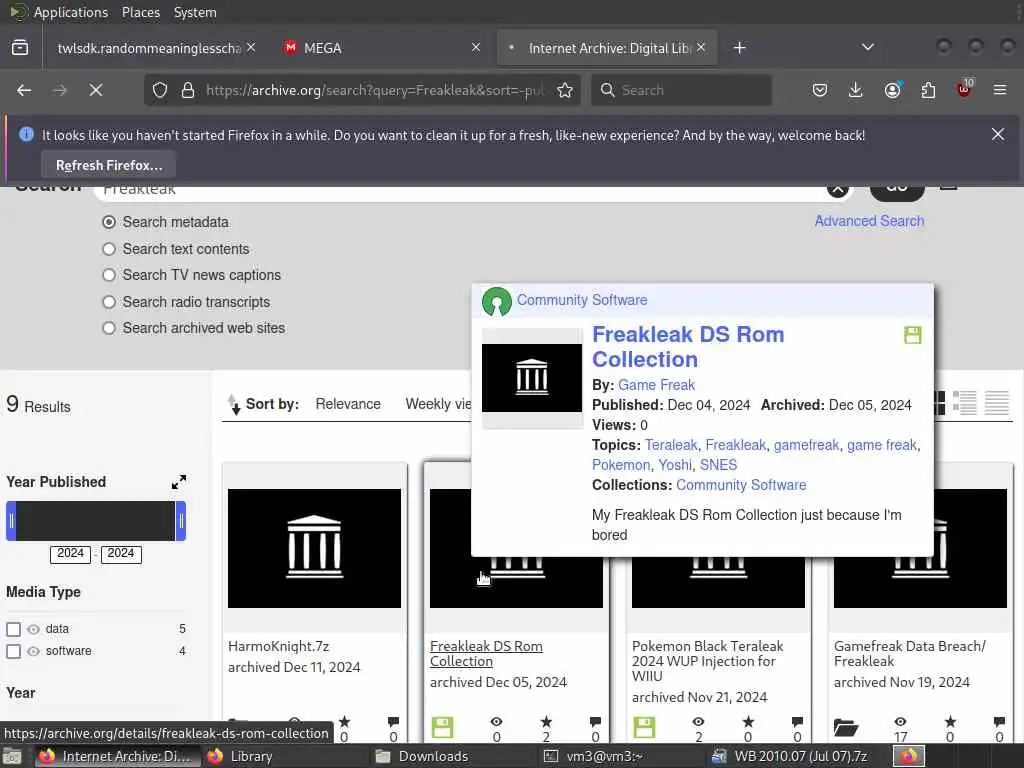Toggle the eye icon next to software
Viewport: 1024px width, 768px height.
point(33,652)
